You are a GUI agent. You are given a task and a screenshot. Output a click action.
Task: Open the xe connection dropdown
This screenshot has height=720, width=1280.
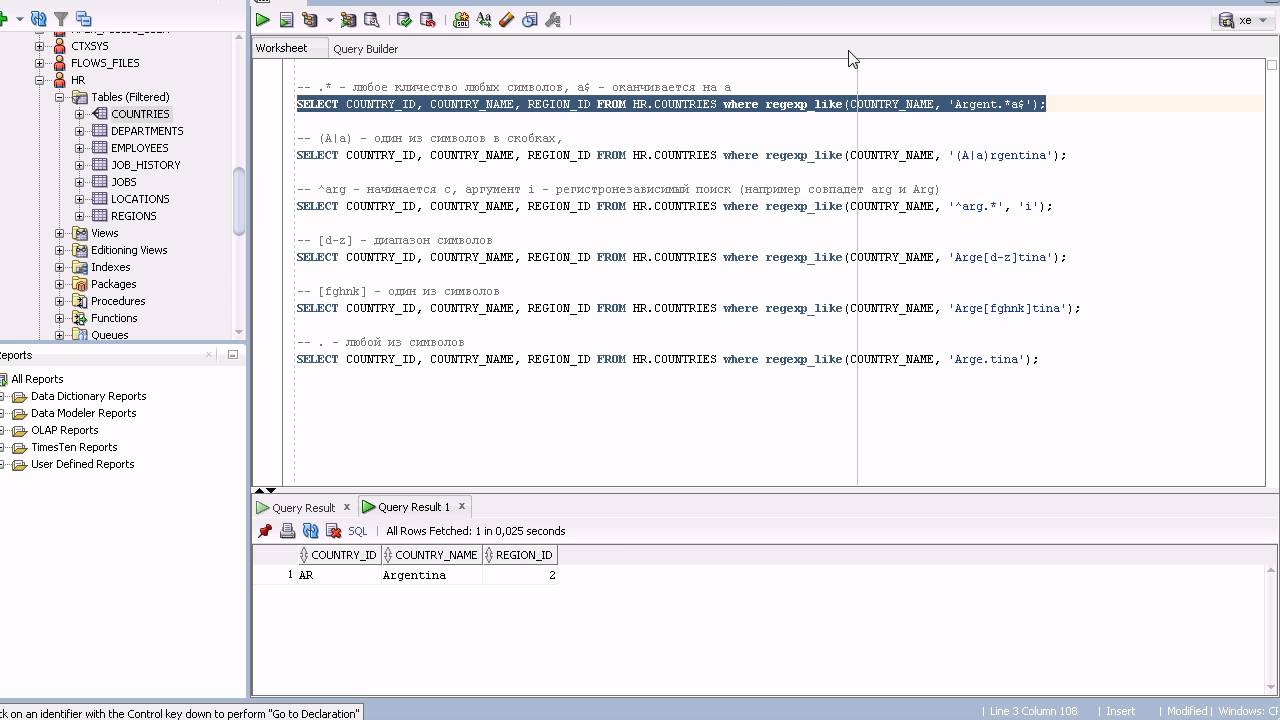tap(1243, 20)
